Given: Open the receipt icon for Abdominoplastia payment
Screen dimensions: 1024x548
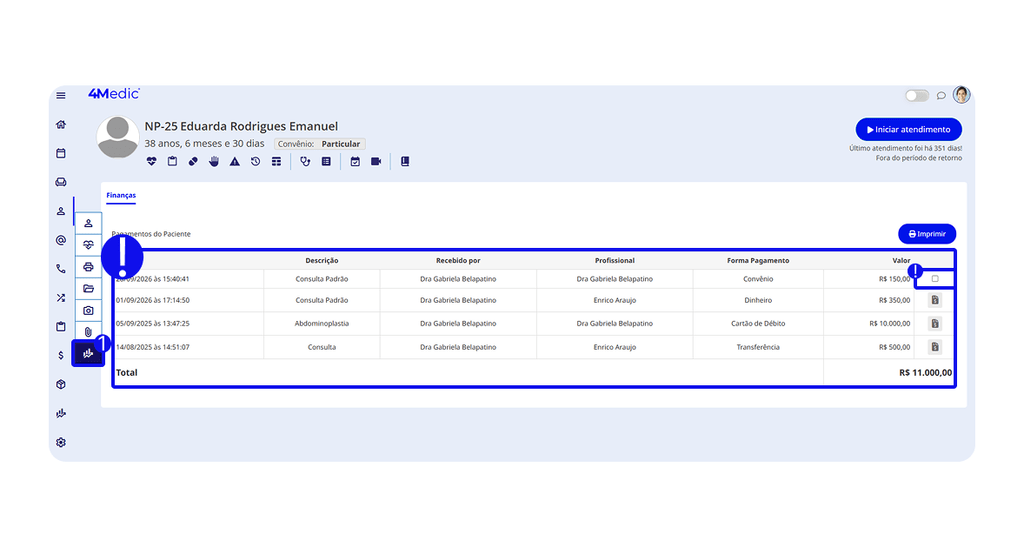Looking at the screenshot, I should pos(935,323).
